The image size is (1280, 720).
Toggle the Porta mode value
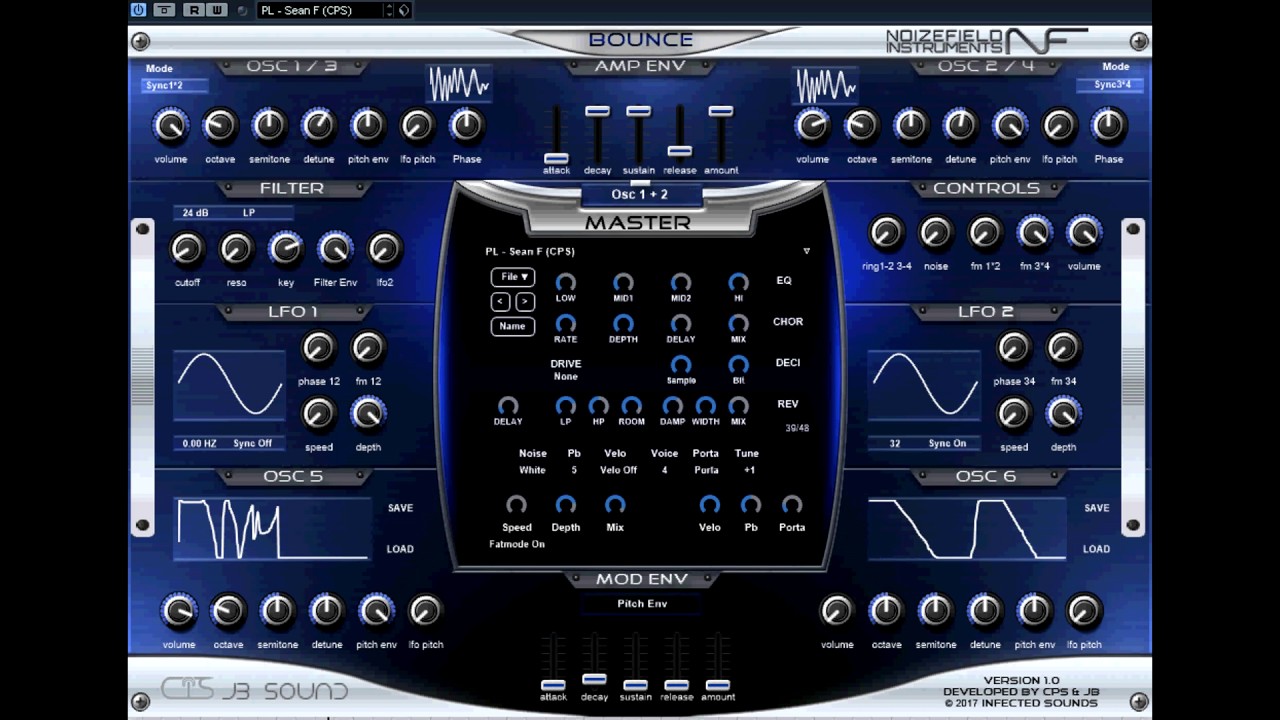[x=706, y=470]
